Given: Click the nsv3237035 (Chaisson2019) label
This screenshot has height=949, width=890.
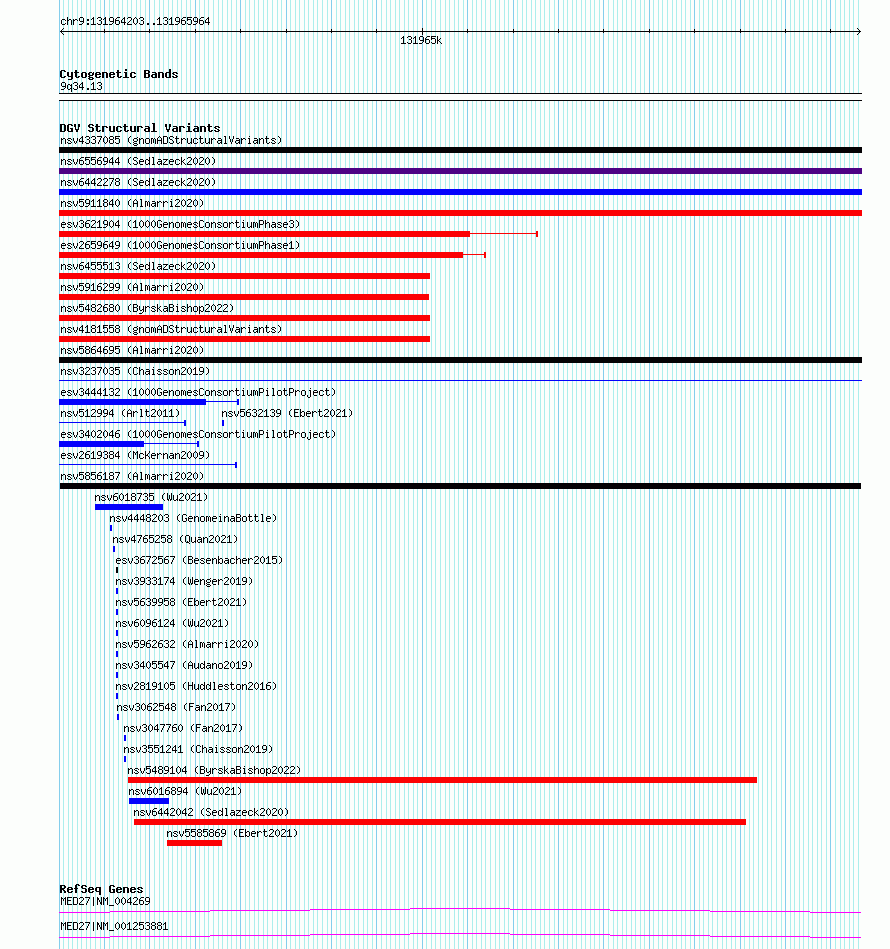Looking at the screenshot, I should coord(135,372).
